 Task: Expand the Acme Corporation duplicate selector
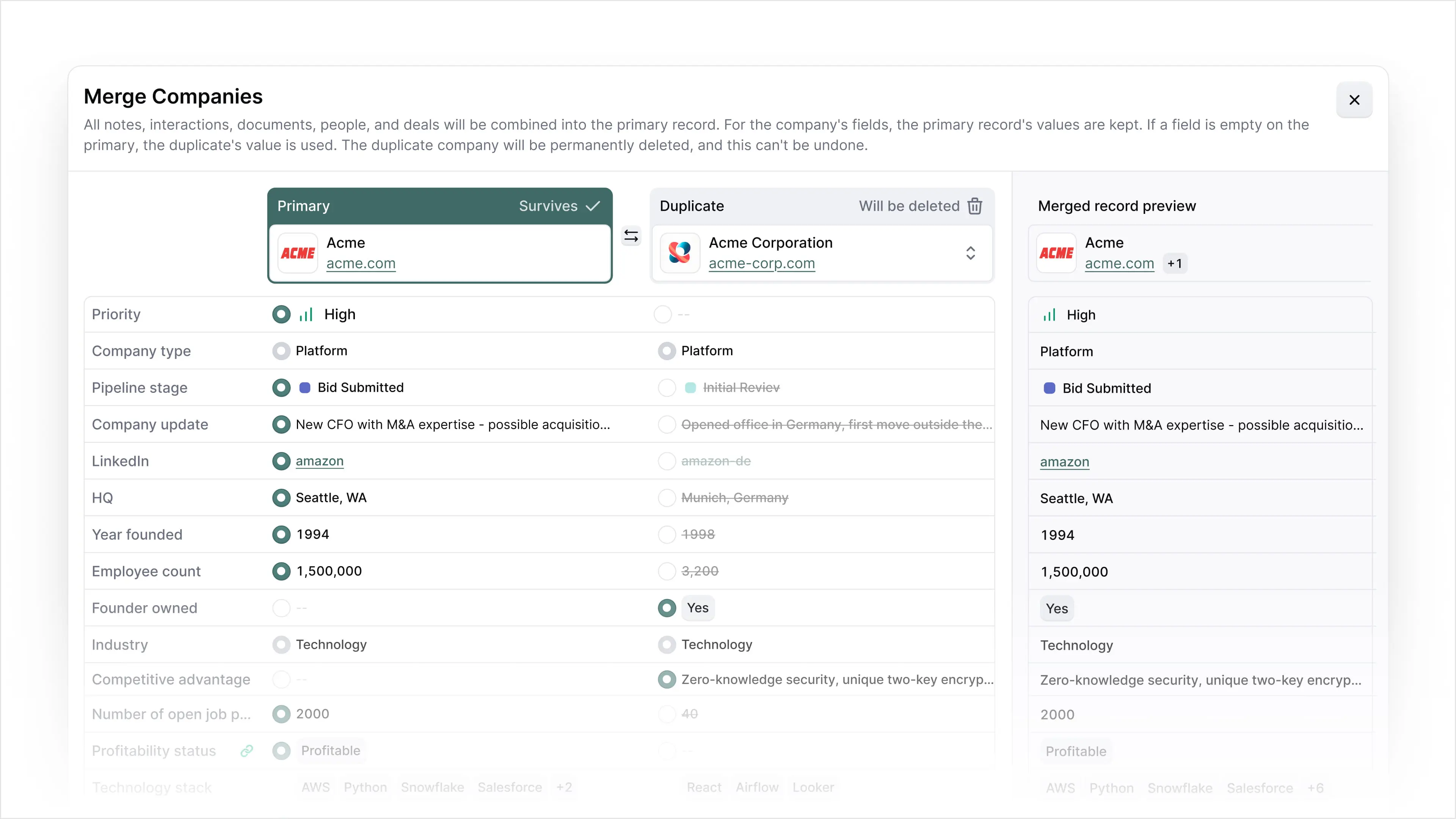point(971,253)
